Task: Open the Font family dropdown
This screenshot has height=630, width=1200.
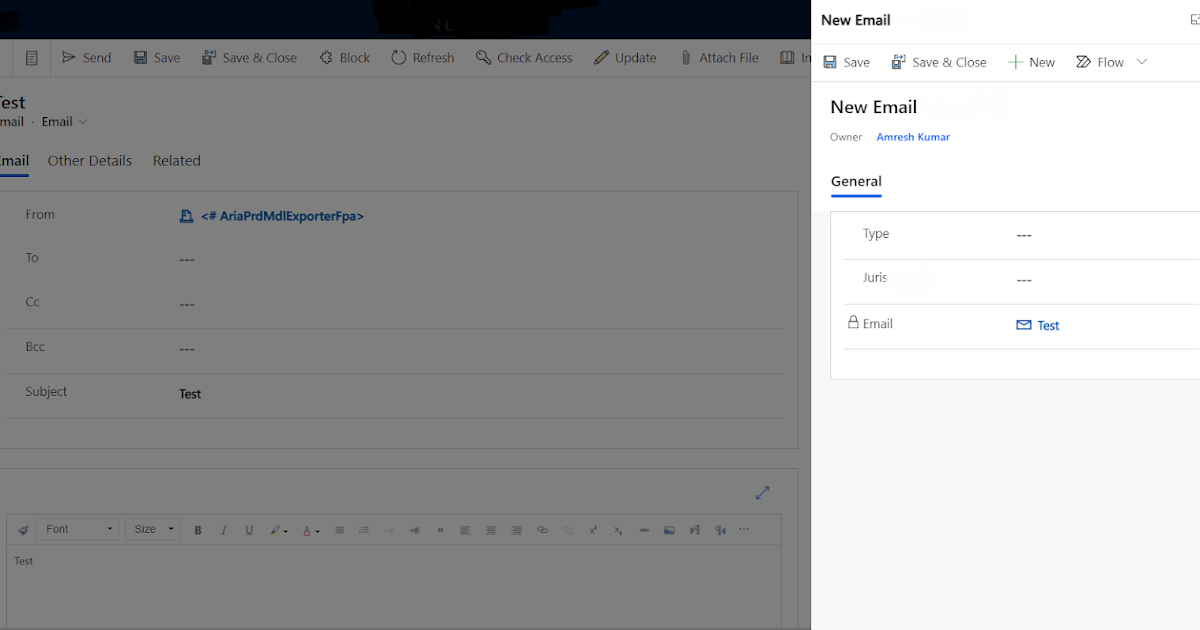Action: tap(77, 529)
